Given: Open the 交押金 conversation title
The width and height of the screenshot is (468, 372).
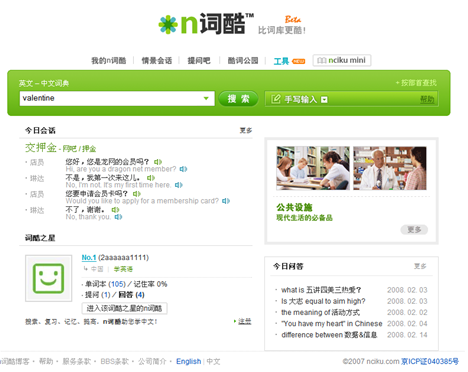Looking at the screenshot, I should (41, 147).
